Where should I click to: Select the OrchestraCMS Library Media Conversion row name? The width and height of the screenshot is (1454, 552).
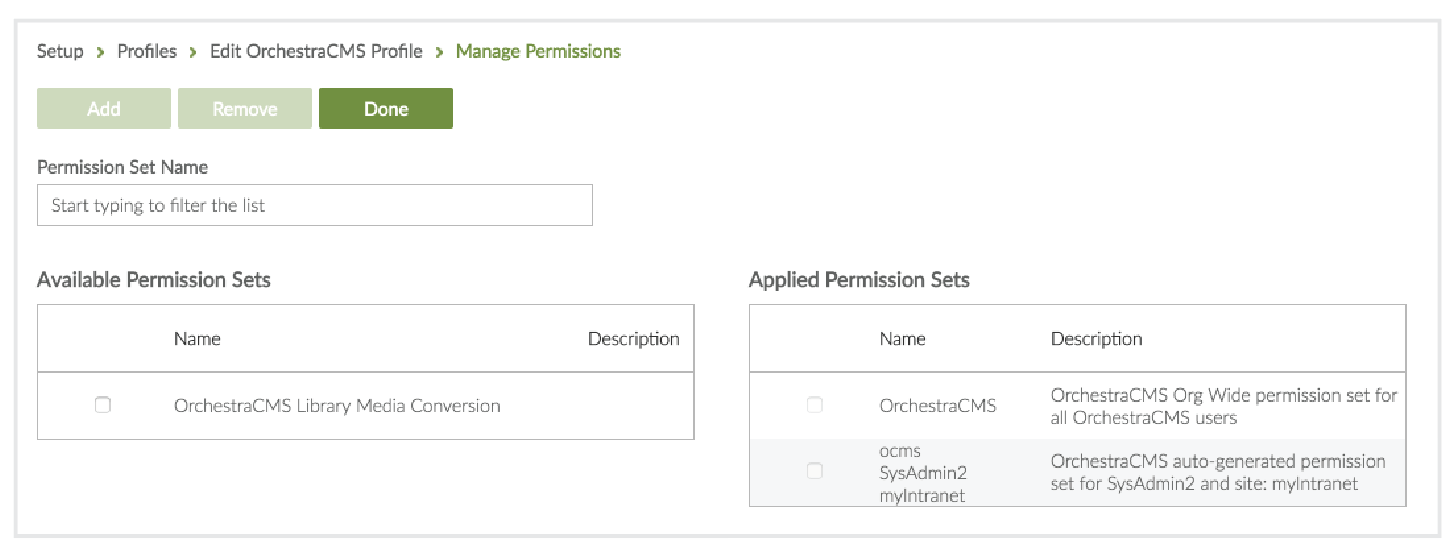coord(337,406)
